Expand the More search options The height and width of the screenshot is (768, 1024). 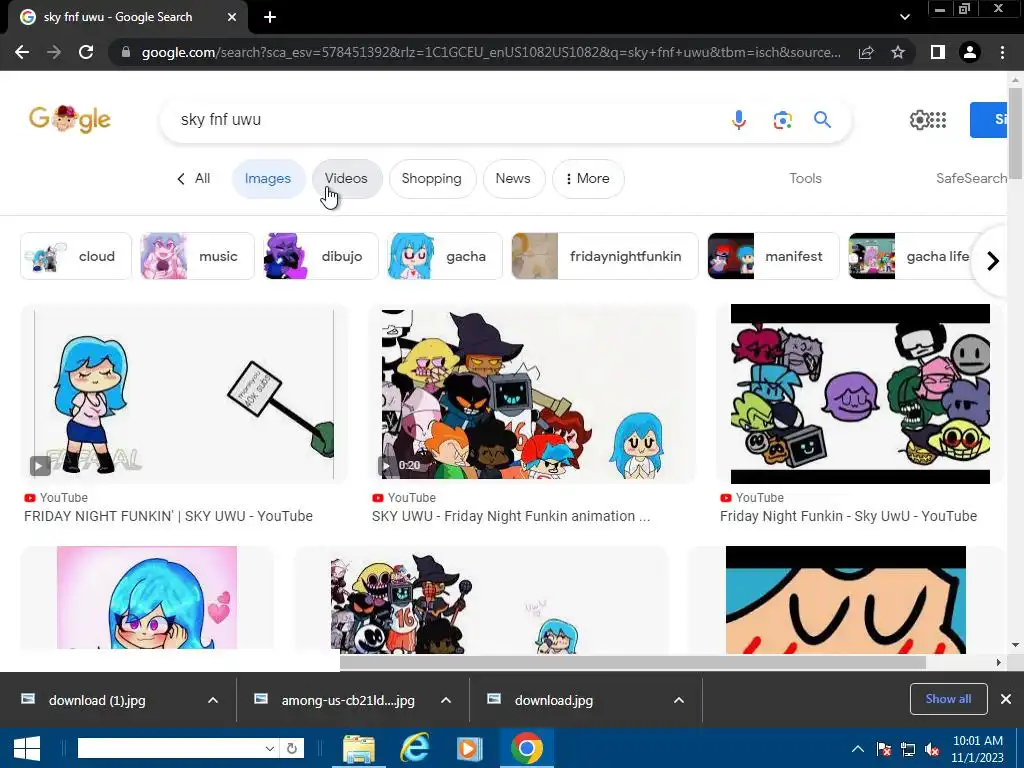pos(588,178)
